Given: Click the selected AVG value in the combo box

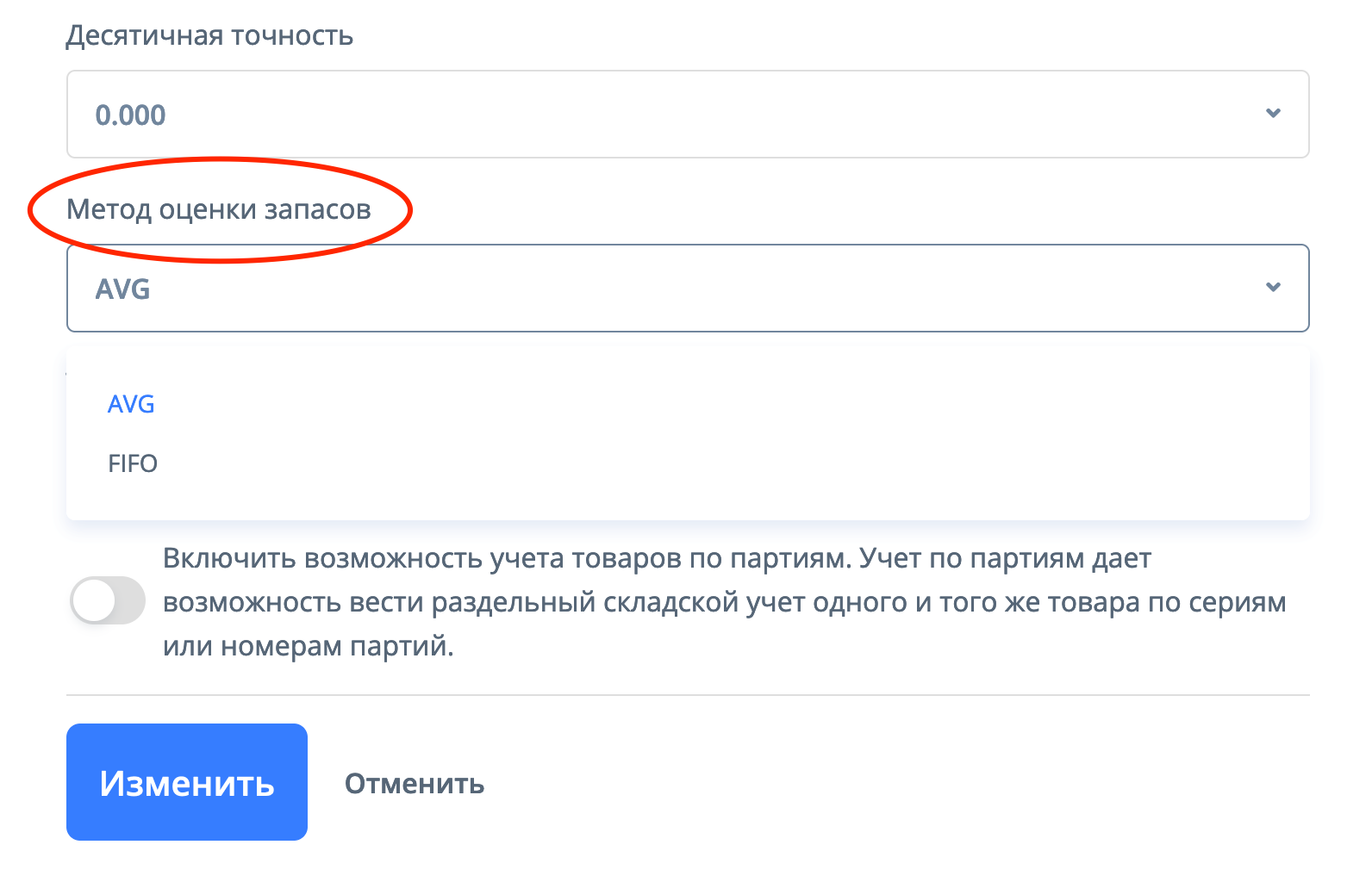Looking at the screenshot, I should [x=123, y=289].
